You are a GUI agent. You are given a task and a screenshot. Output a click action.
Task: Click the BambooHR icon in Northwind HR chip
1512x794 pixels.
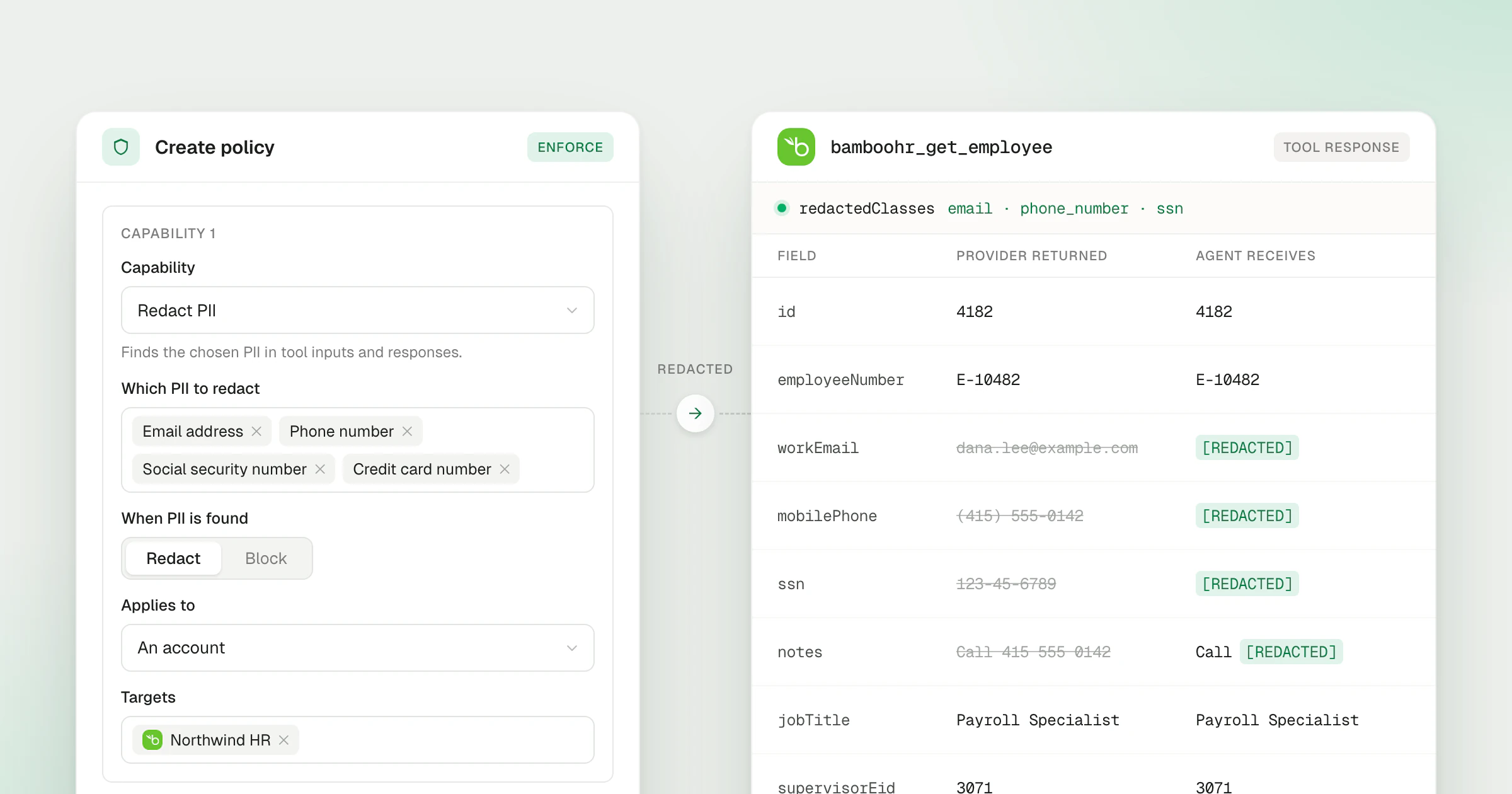point(152,740)
